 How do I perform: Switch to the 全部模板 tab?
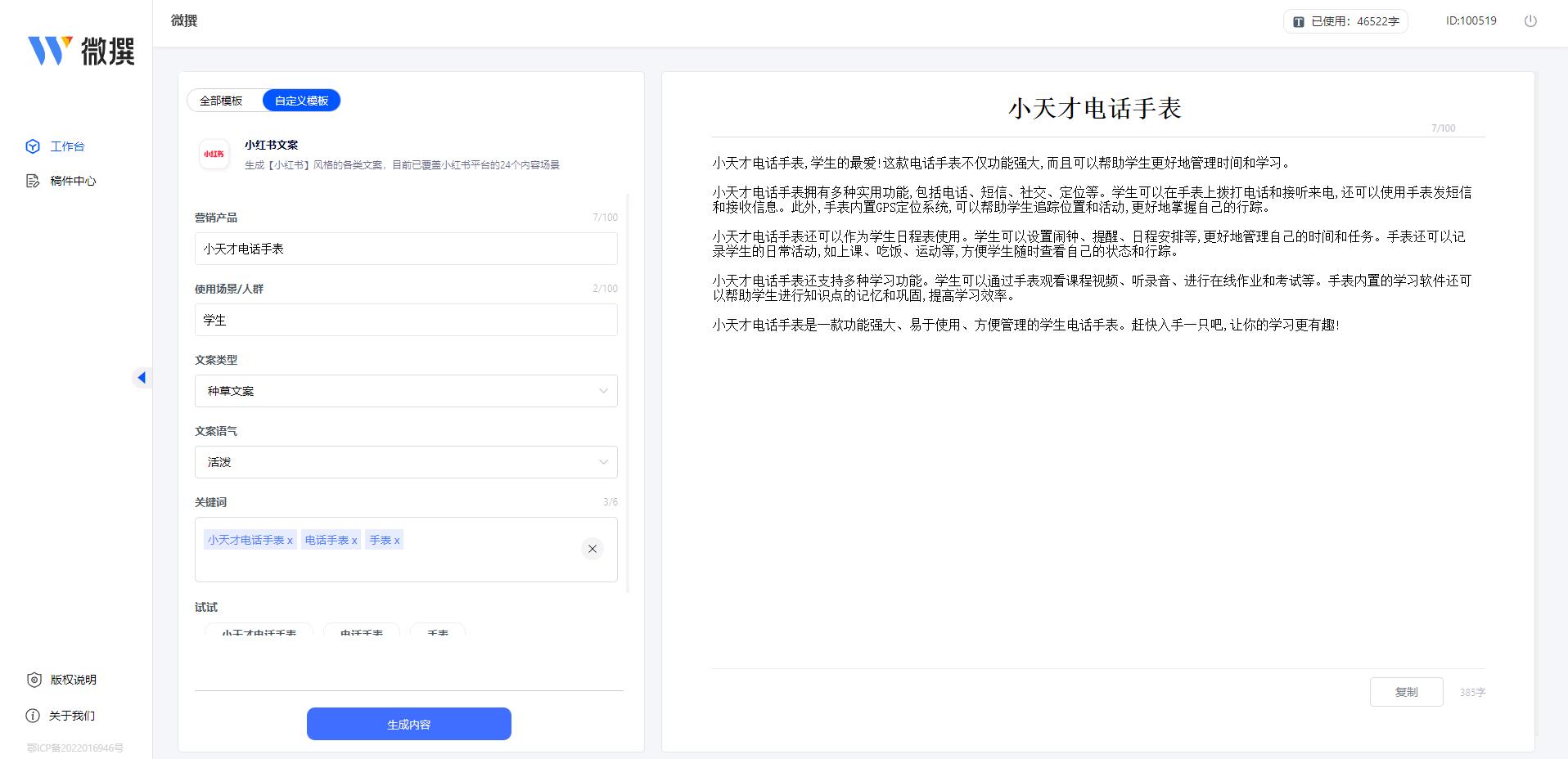tap(222, 100)
